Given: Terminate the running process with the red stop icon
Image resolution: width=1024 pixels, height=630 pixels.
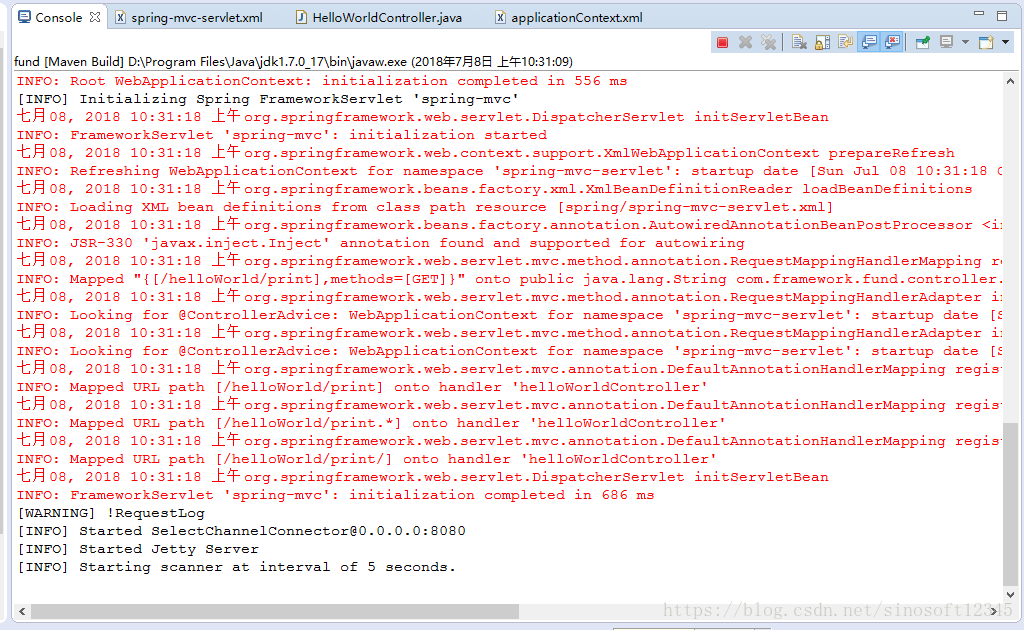Looking at the screenshot, I should click(x=722, y=42).
